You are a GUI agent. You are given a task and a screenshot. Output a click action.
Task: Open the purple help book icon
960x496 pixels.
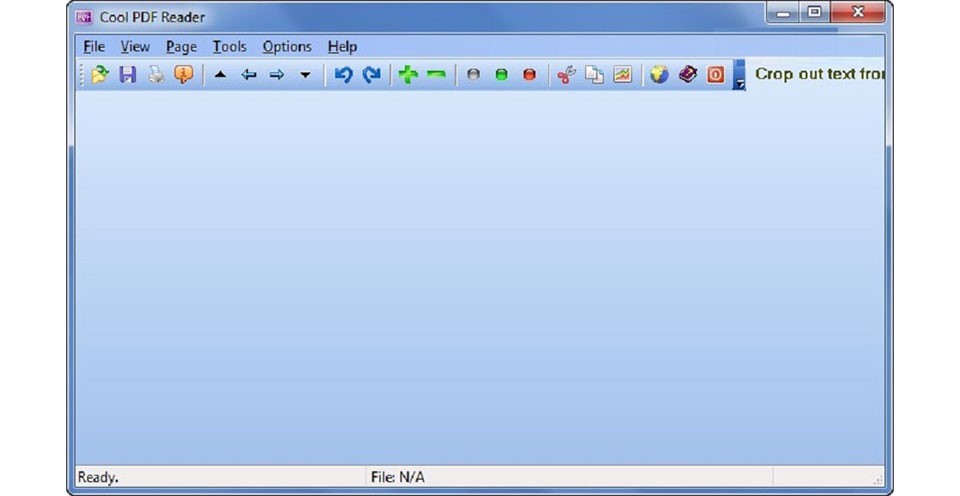tap(688, 75)
